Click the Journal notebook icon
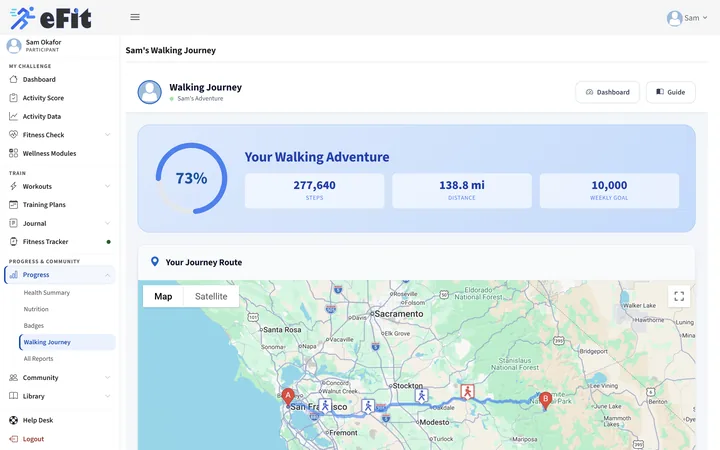Viewport: 720px width, 450px height. pyautogui.click(x=13, y=223)
